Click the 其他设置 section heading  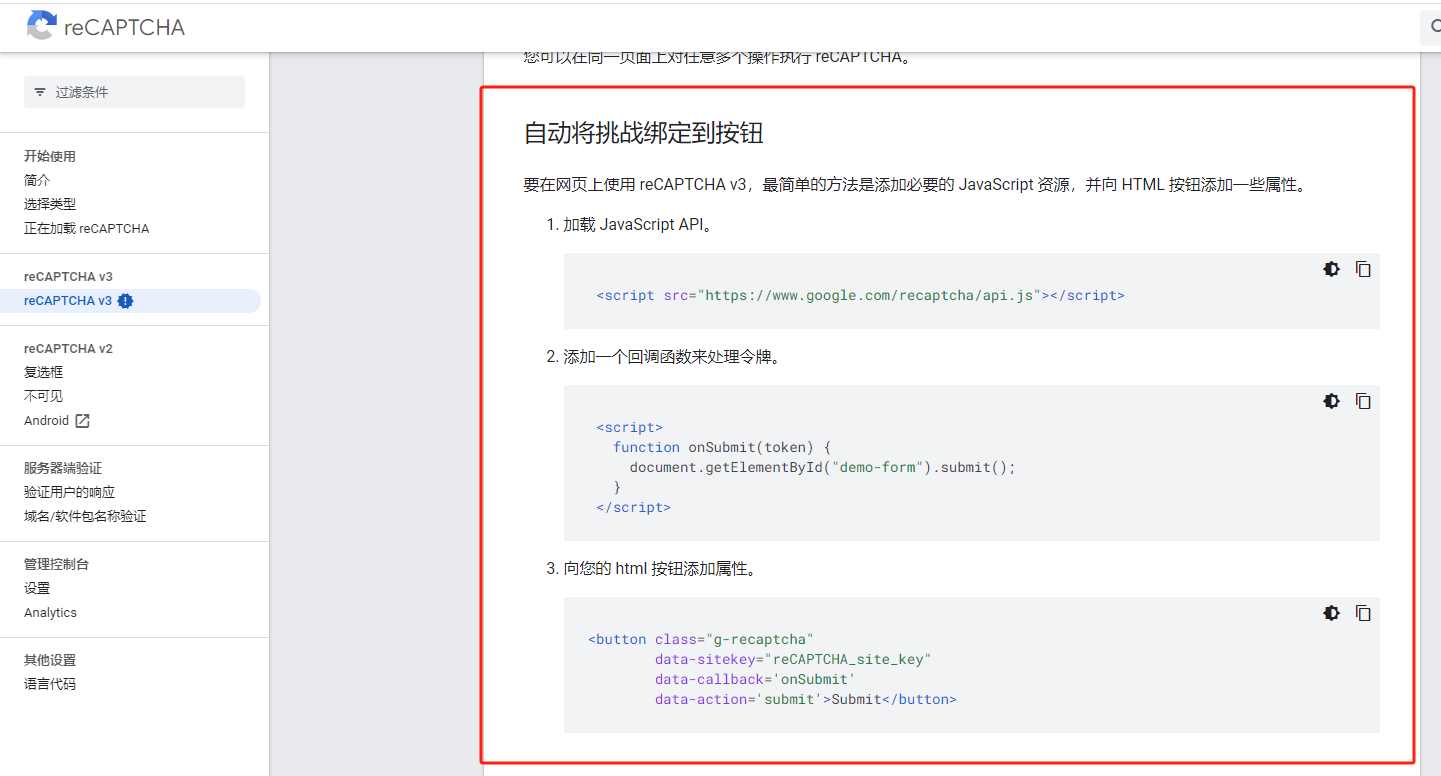tap(50, 660)
